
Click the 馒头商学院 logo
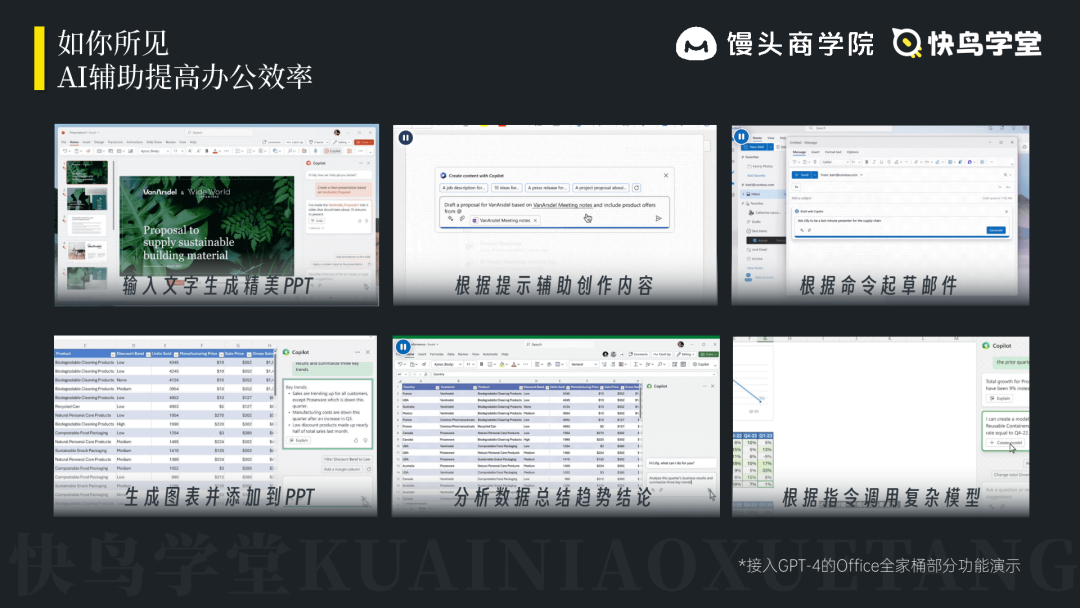point(775,44)
